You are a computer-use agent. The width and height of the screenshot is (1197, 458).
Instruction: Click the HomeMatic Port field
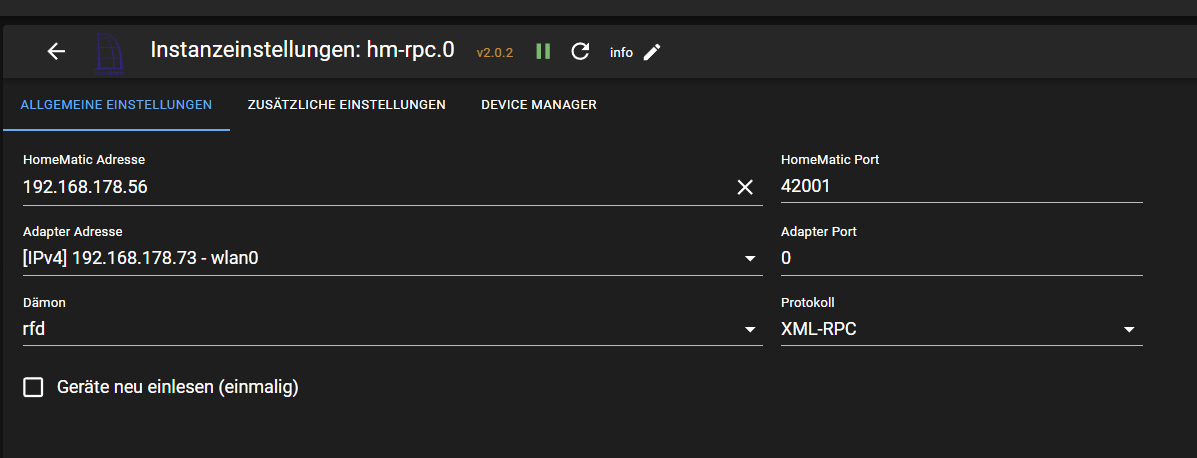[x=960, y=187]
